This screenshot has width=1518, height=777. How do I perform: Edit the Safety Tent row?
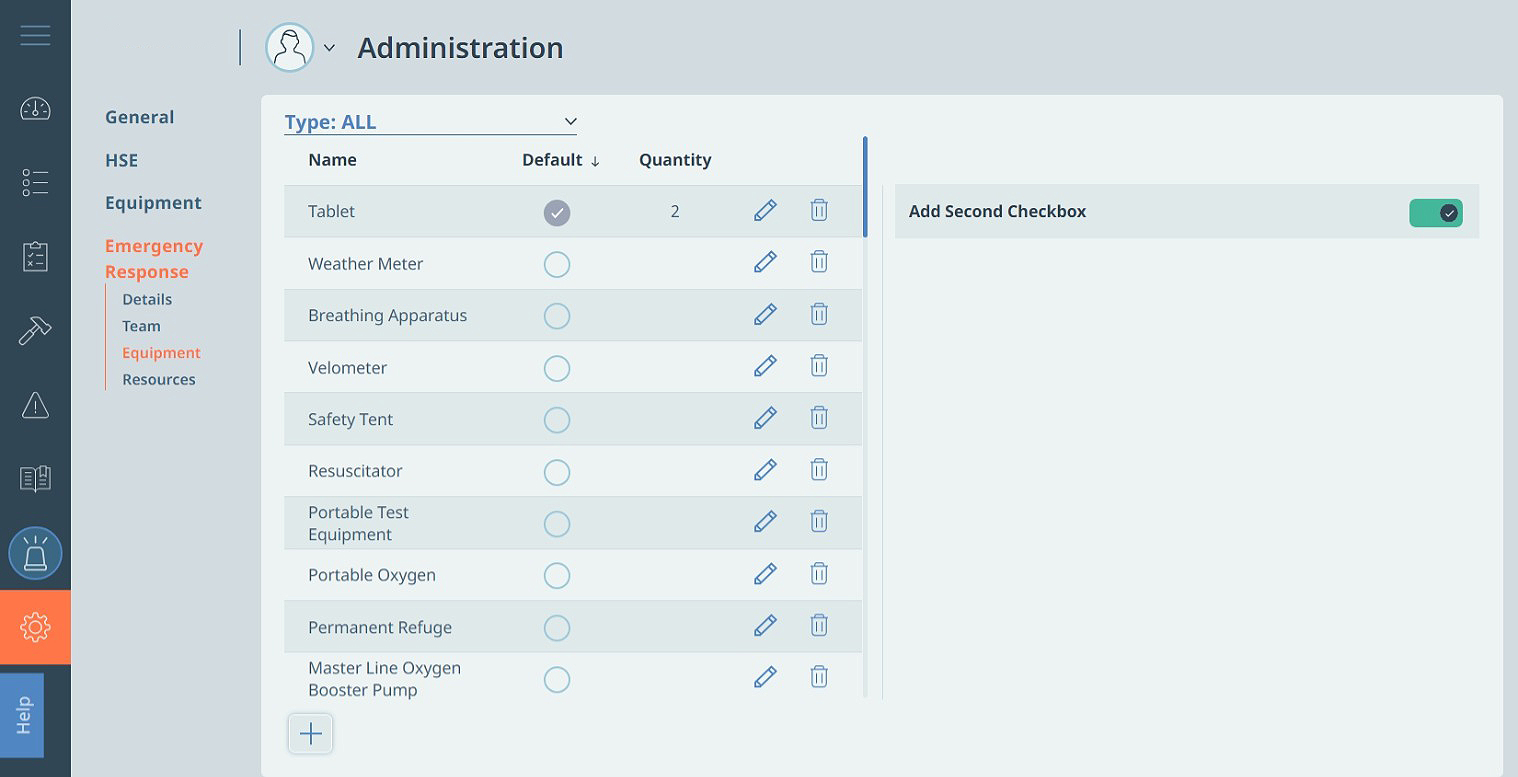point(765,418)
